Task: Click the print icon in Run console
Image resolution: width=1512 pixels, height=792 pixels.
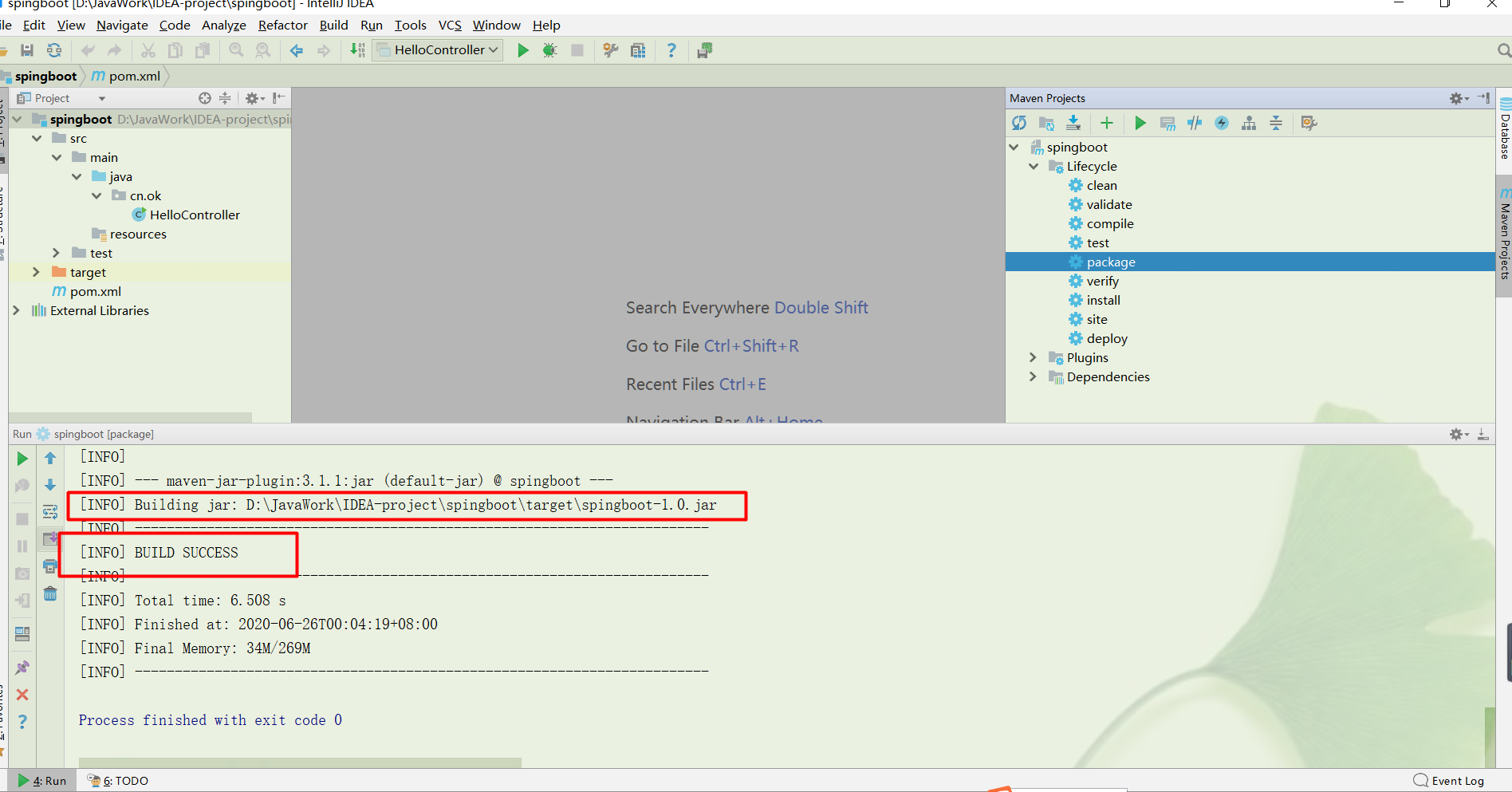Action: pyautogui.click(x=50, y=566)
